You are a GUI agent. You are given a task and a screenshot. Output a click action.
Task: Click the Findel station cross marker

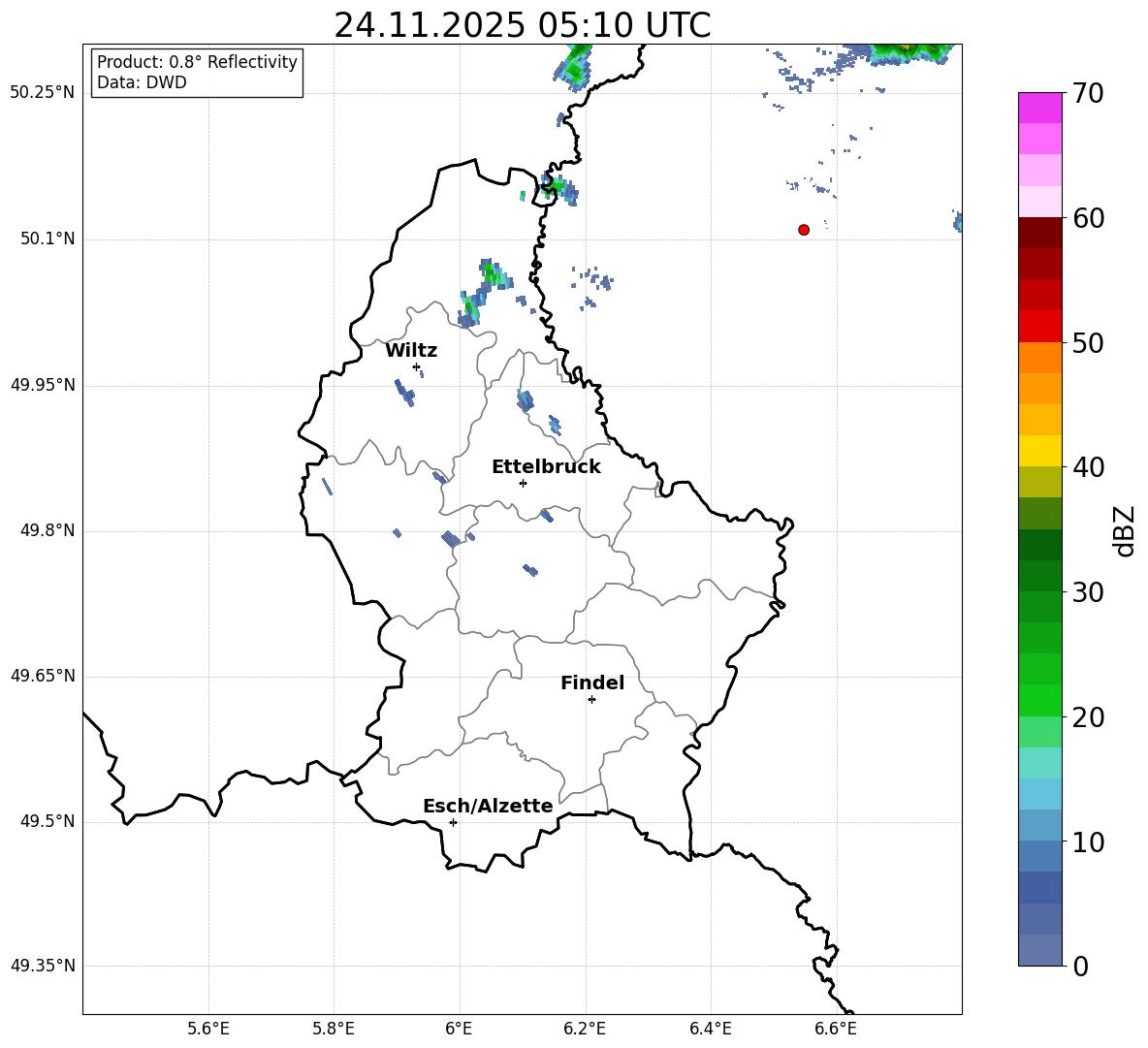(591, 700)
